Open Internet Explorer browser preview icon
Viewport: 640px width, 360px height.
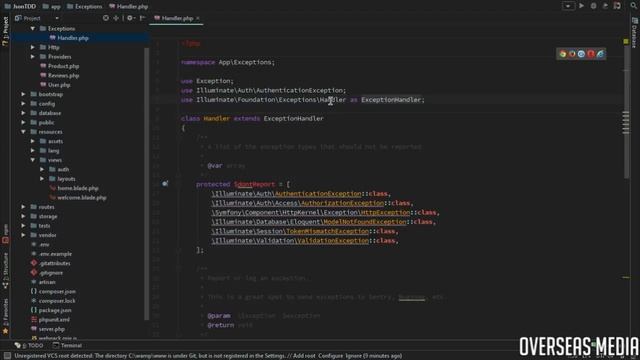click(x=600, y=54)
